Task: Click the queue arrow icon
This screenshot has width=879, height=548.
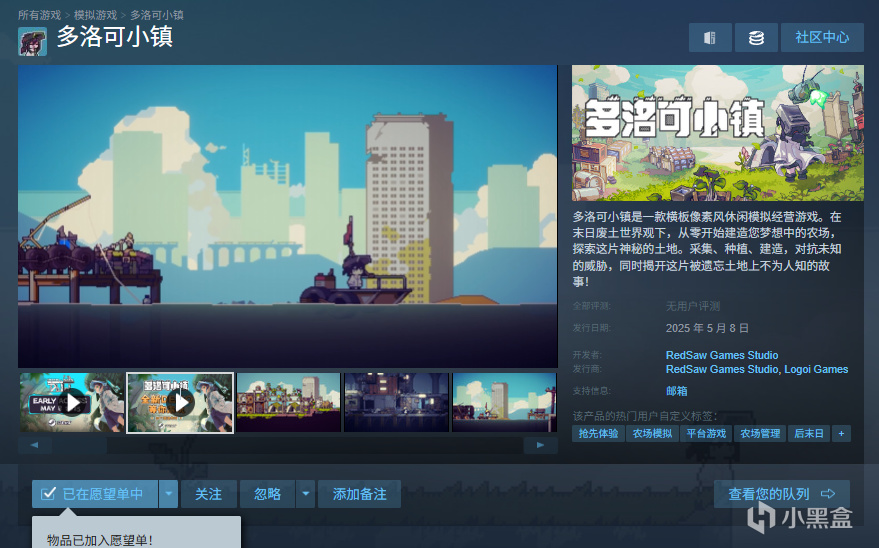Action: click(x=828, y=494)
